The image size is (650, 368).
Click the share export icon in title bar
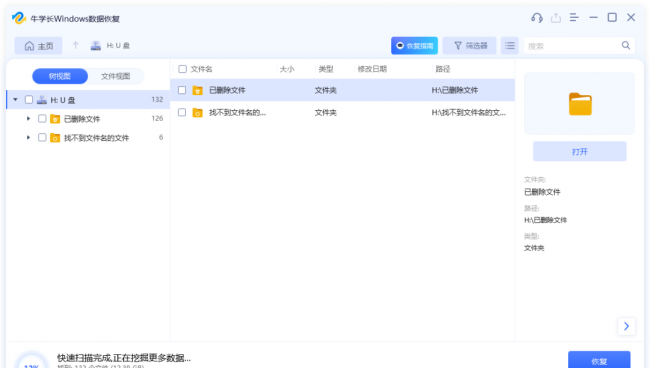click(555, 18)
